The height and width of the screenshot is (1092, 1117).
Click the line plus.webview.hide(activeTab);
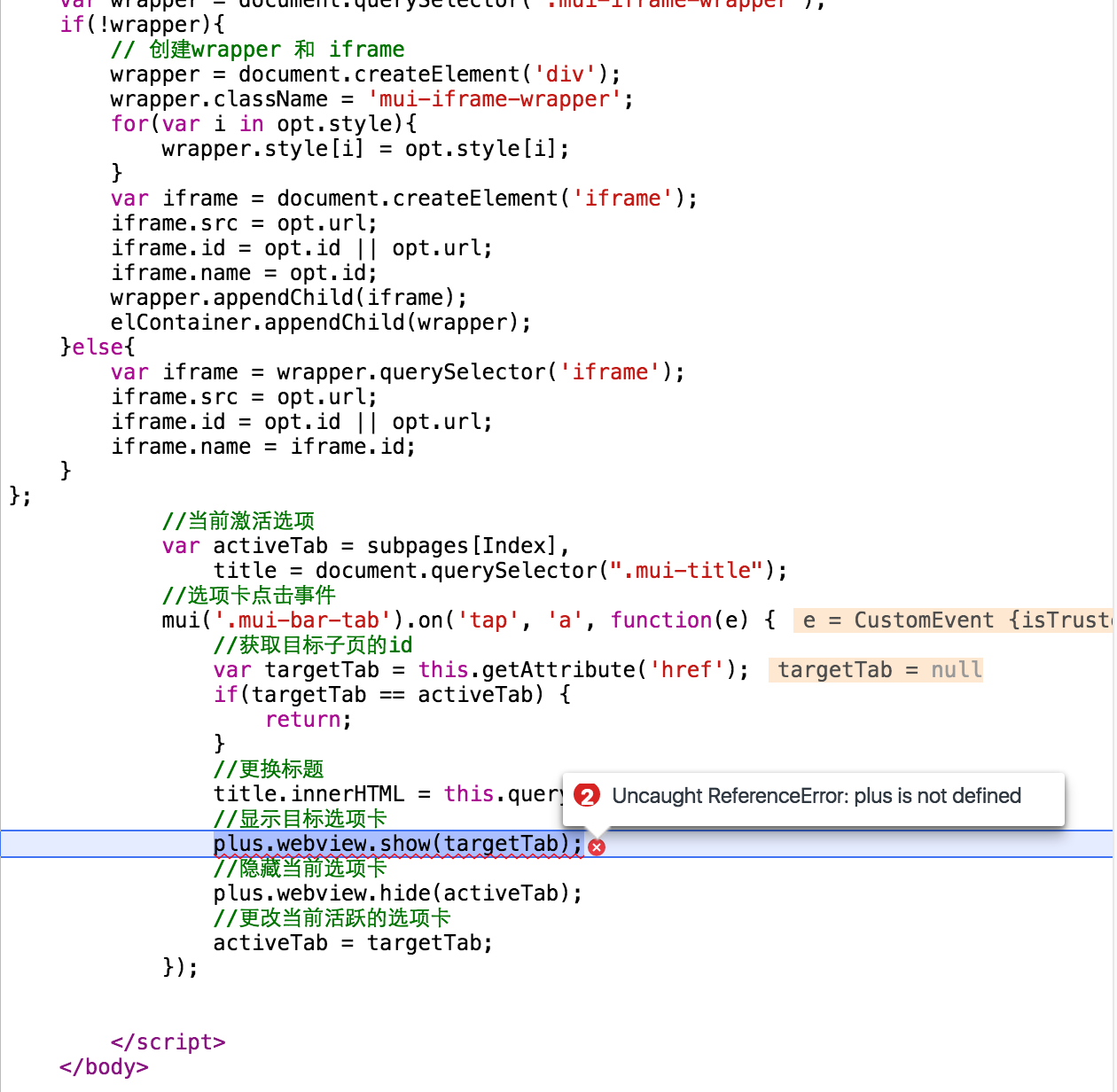click(x=398, y=893)
